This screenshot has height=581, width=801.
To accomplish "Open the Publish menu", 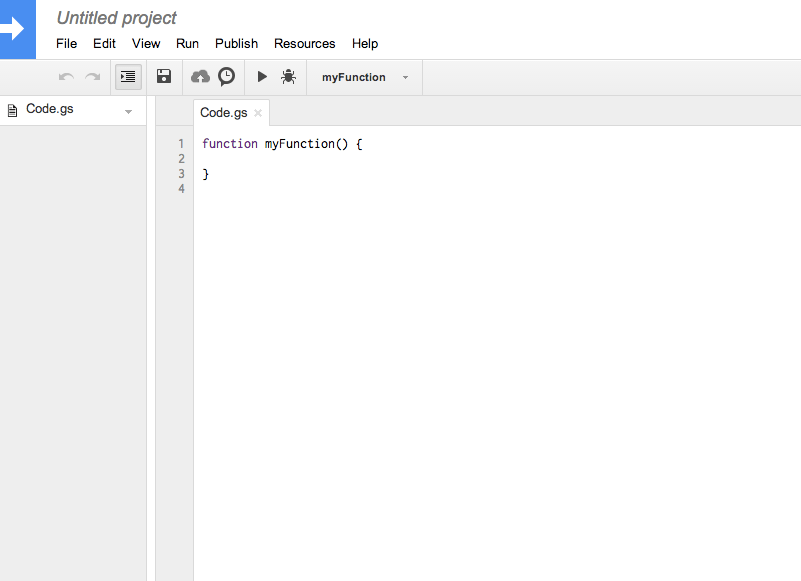I will [236, 43].
